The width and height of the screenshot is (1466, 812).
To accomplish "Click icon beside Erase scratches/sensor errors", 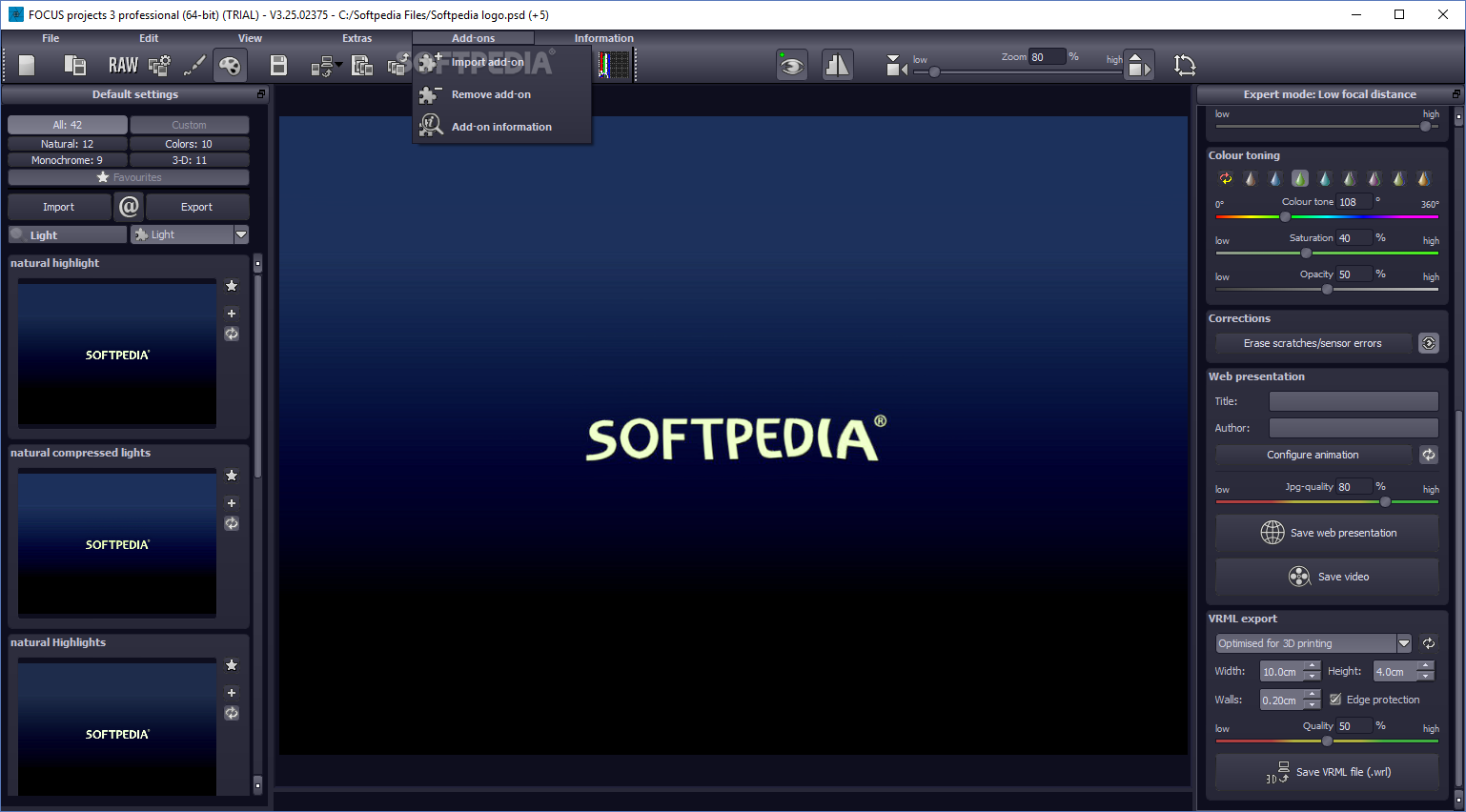I will point(1429,343).
